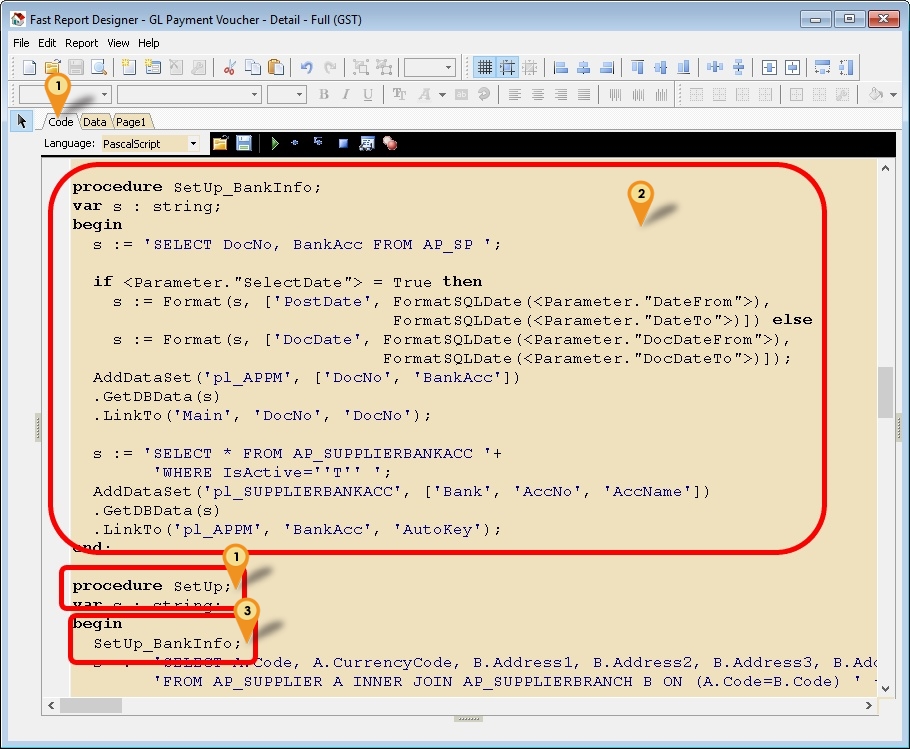Viewport: 910px width, 749px height.
Task: Save the script using the disk icon
Action: (244, 143)
